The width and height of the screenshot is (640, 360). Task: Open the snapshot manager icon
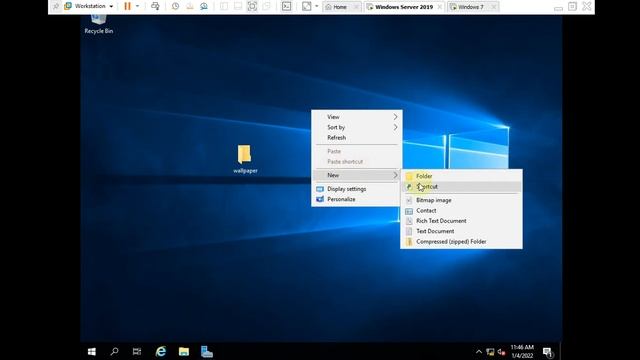204,6
